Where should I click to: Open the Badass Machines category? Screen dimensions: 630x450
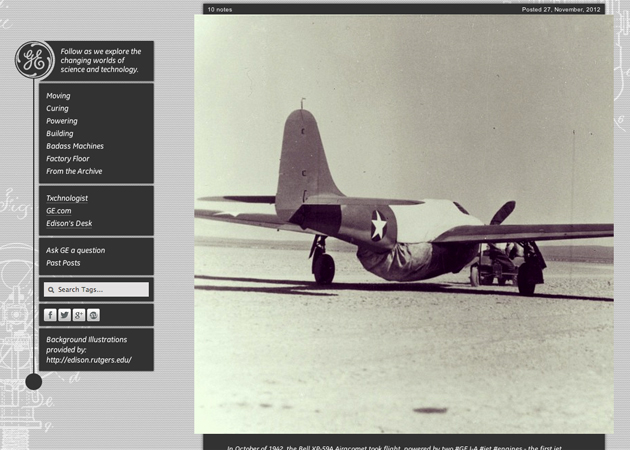(x=74, y=146)
